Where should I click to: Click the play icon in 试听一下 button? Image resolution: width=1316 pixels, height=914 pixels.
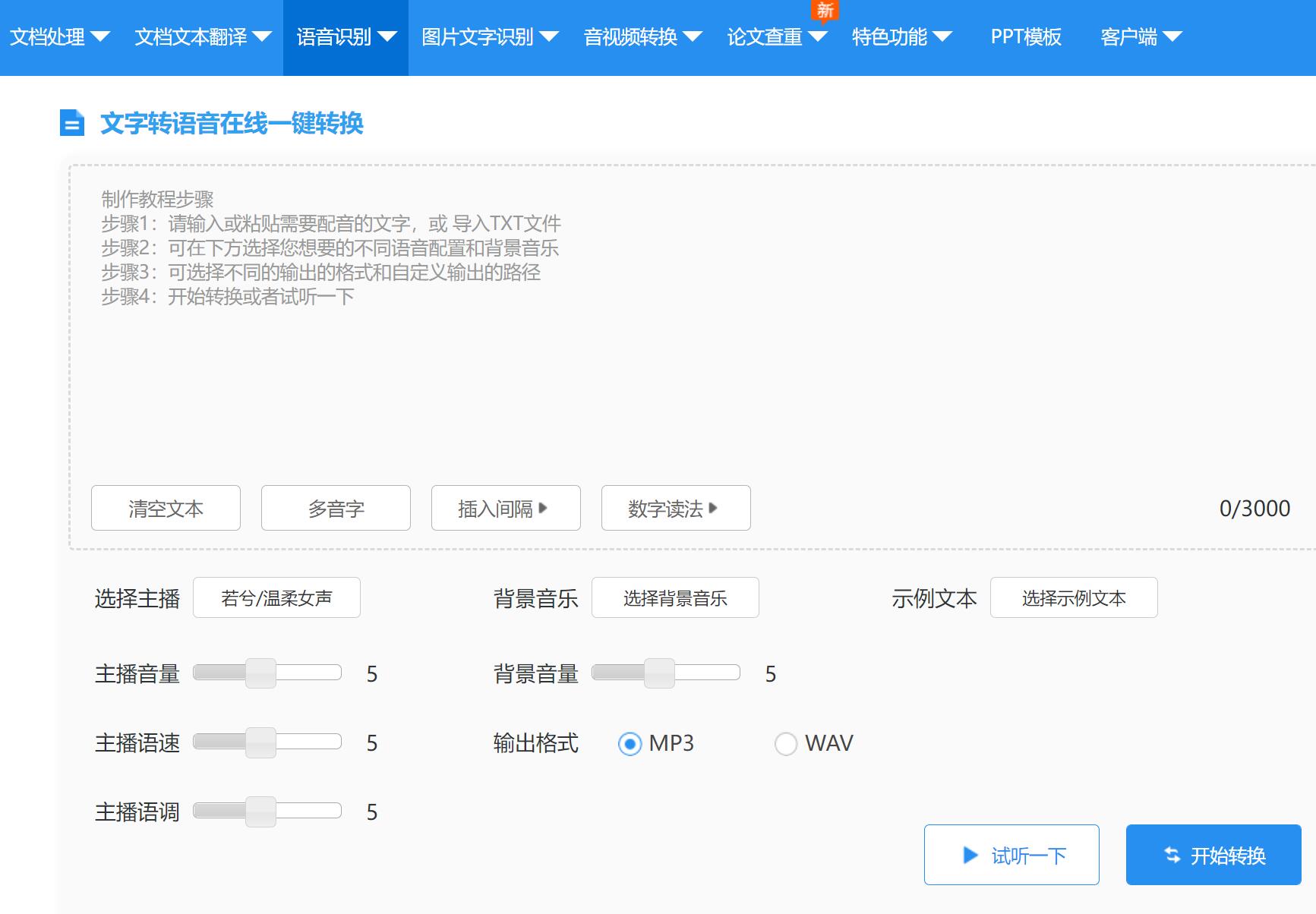(x=970, y=856)
